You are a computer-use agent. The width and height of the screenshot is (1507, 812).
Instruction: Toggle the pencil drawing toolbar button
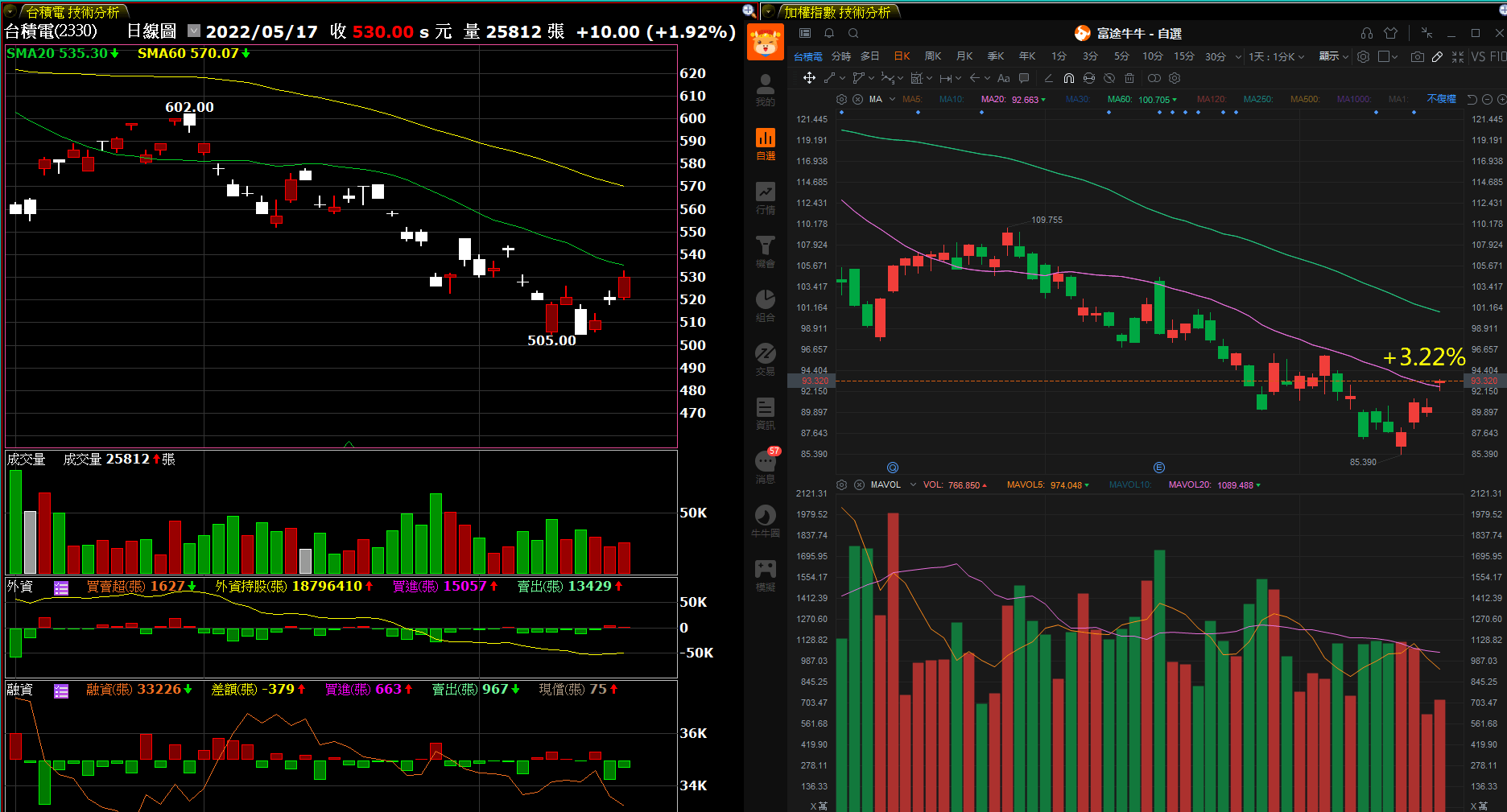(x=1438, y=56)
